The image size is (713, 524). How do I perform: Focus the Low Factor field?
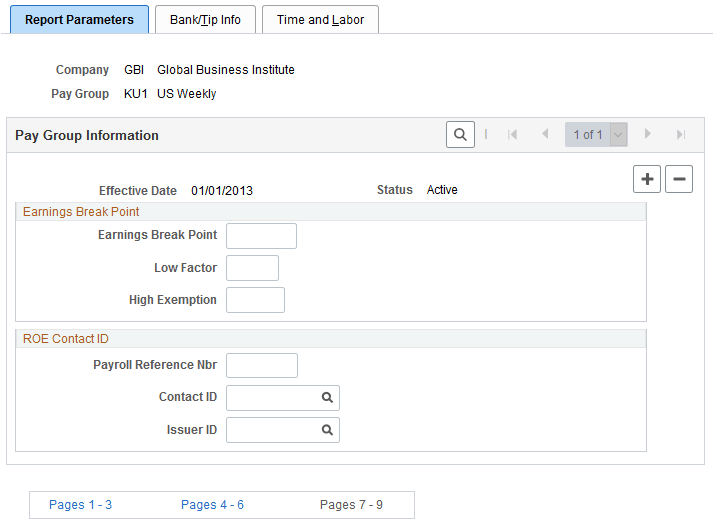tap(252, 268)
